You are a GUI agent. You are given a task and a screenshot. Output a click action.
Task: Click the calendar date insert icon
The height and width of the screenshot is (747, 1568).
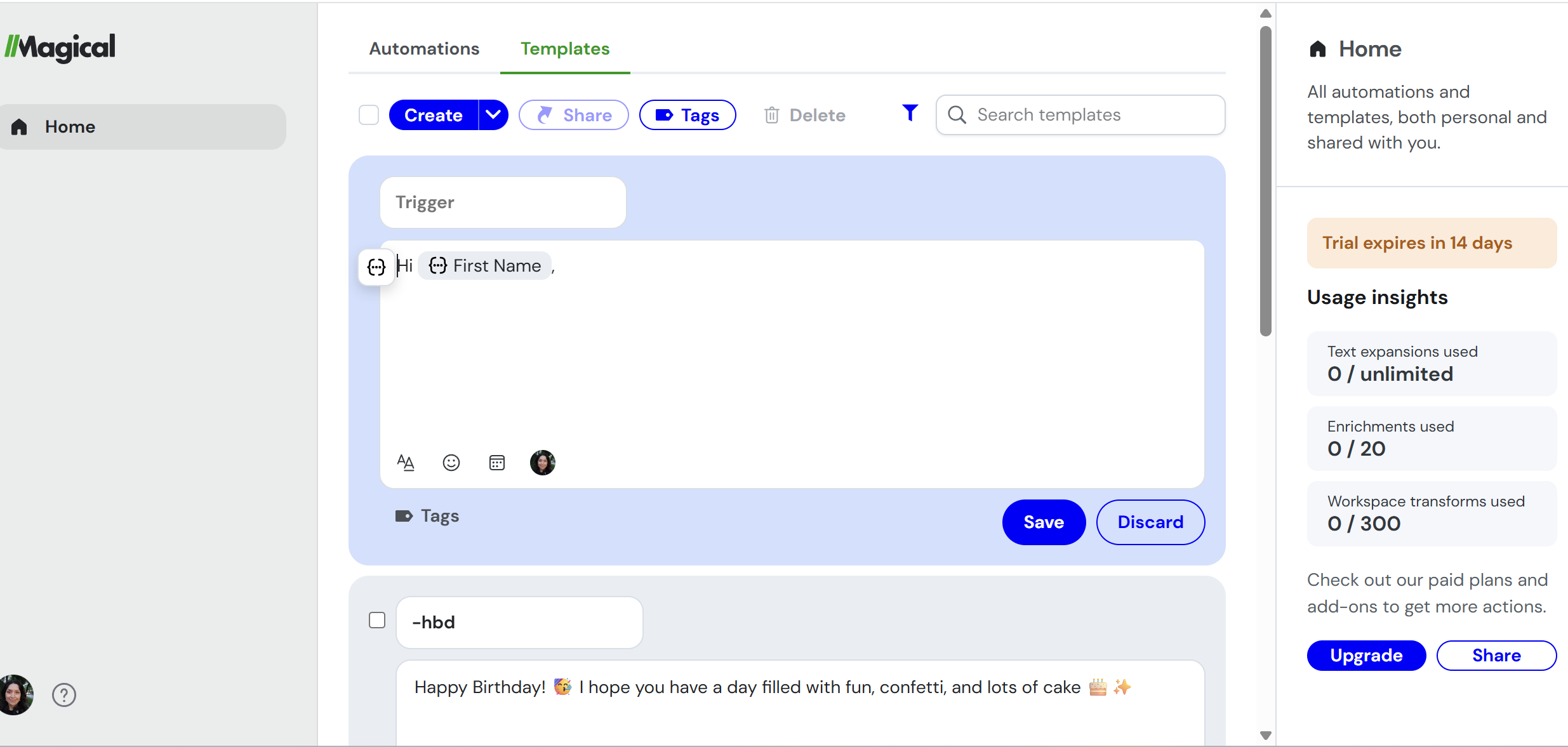tap(497, 463)
